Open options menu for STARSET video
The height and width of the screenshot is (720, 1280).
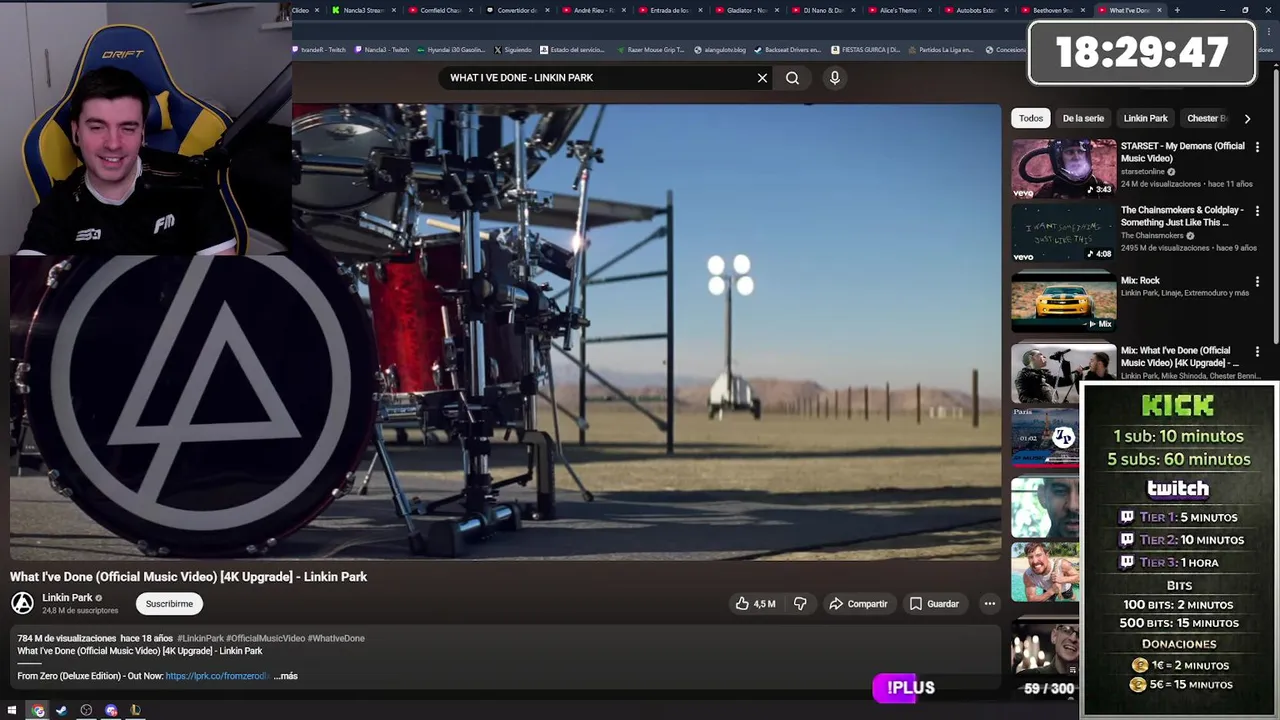click(1257, 147)
